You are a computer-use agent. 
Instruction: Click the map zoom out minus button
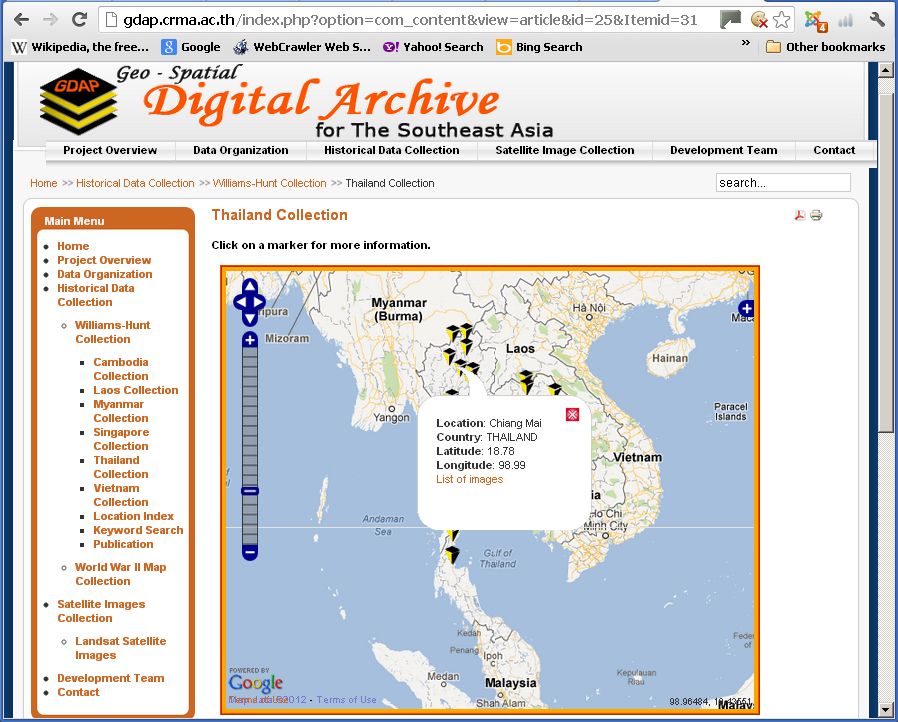pyautogui.click(x=250, y=552)
